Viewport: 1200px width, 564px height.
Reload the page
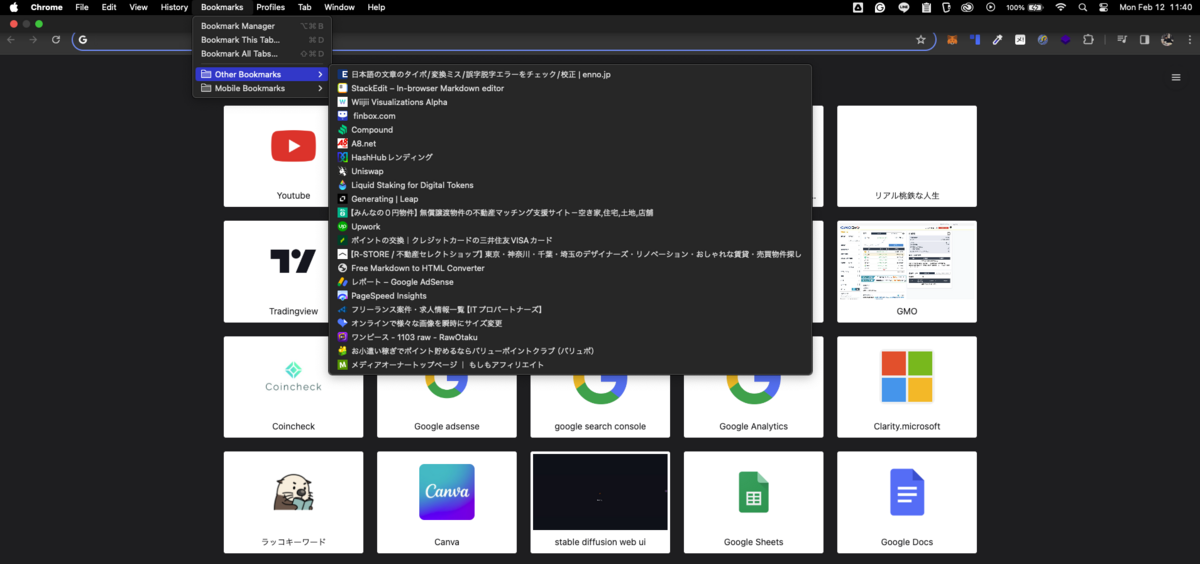tap(56, 40)
